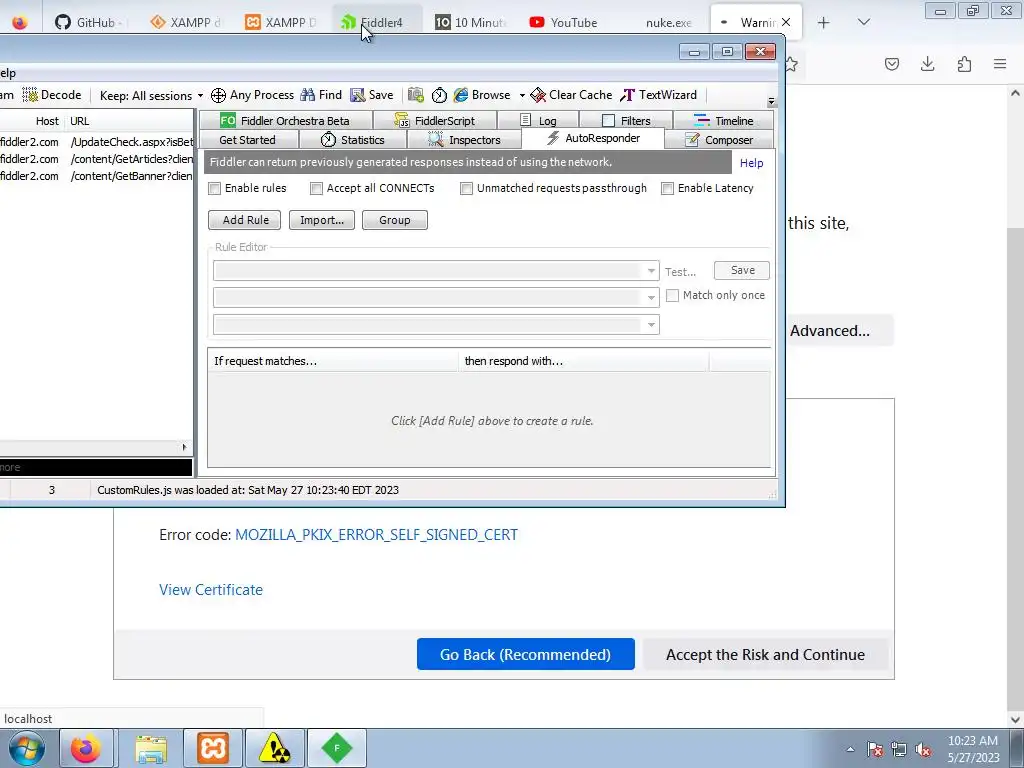The width and height of the screenshot is (1024, 768).
Task: Toggle the Filters tab checkbox
Action: [x=609, y=121]
